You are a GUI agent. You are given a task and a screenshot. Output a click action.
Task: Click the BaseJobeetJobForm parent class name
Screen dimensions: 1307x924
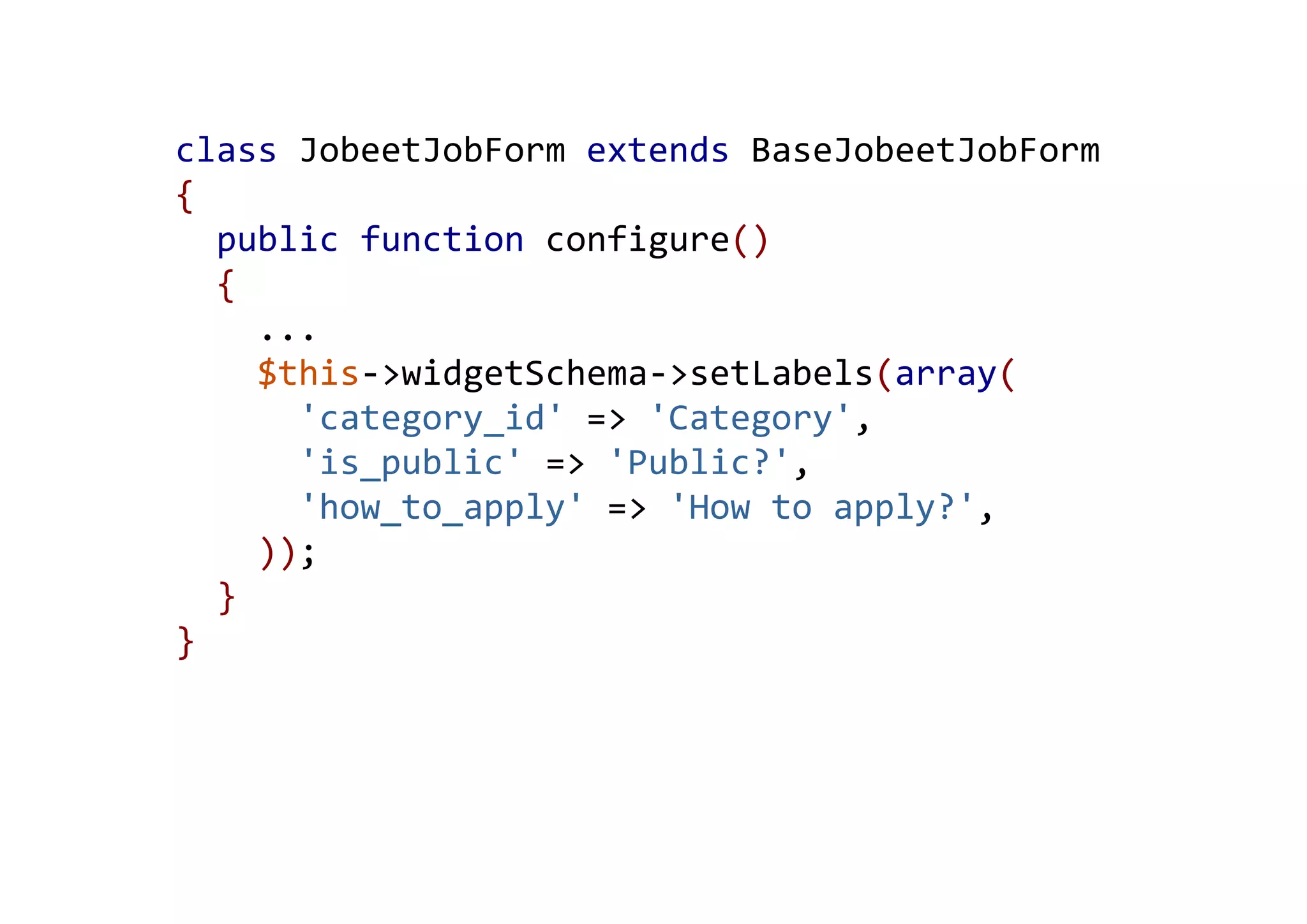(925, 151)
